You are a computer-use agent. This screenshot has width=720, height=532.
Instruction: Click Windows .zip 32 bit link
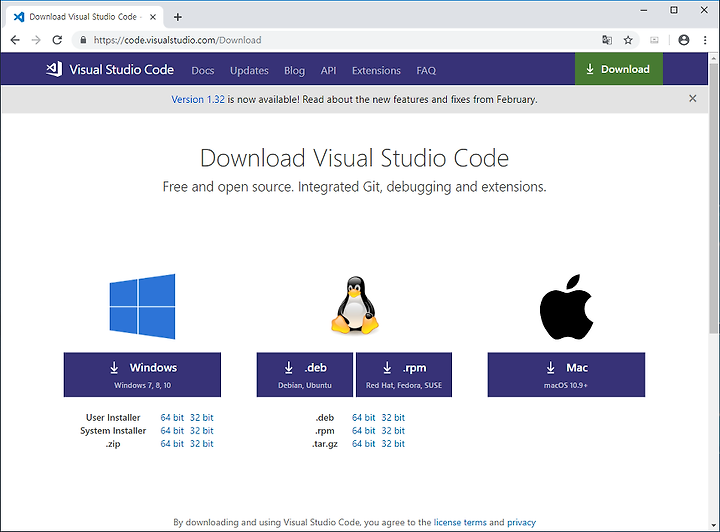(202, 443)
